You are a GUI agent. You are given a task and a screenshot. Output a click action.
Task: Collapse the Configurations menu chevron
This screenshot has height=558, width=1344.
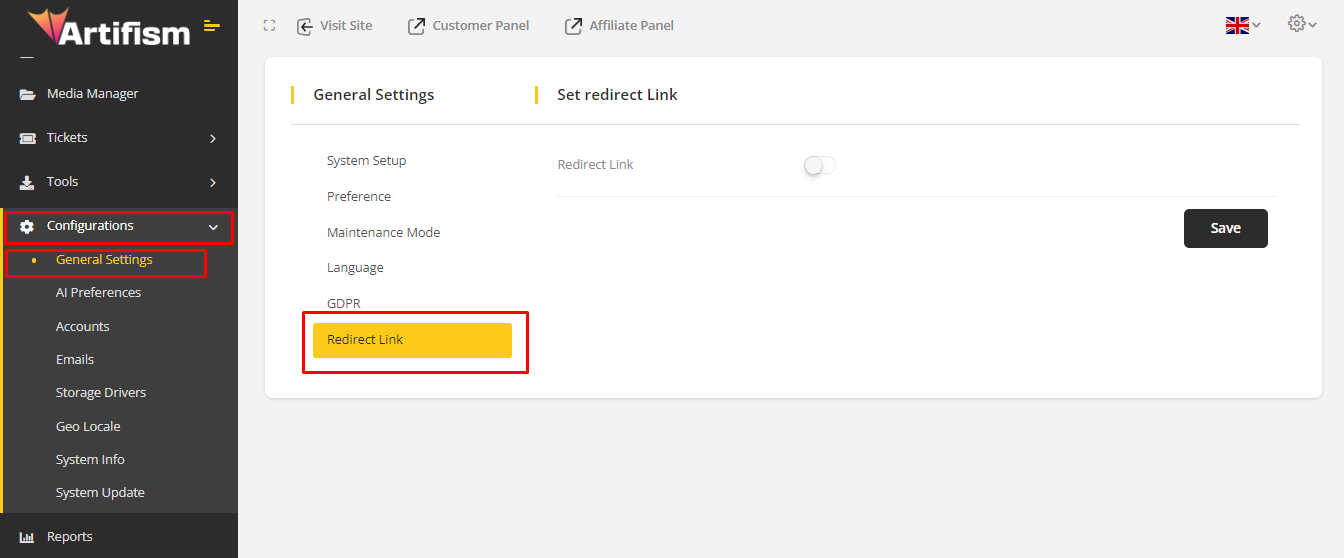pos(213,227)
